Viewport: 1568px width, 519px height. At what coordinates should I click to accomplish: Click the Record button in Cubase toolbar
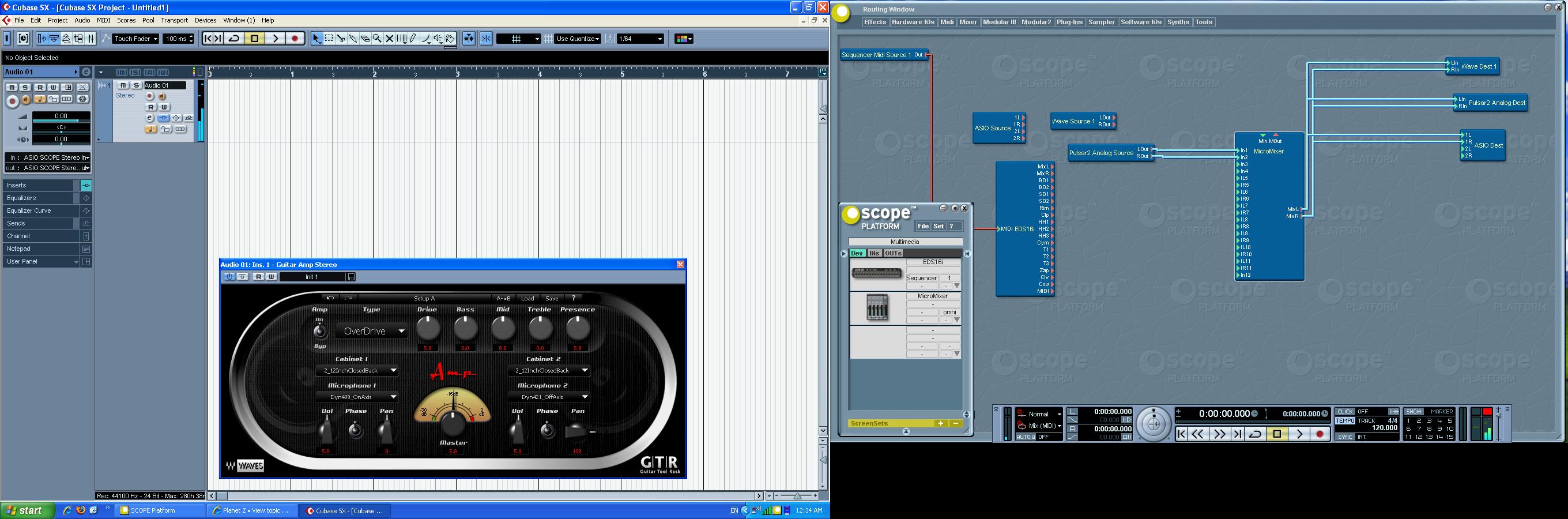tap(295, 39)
